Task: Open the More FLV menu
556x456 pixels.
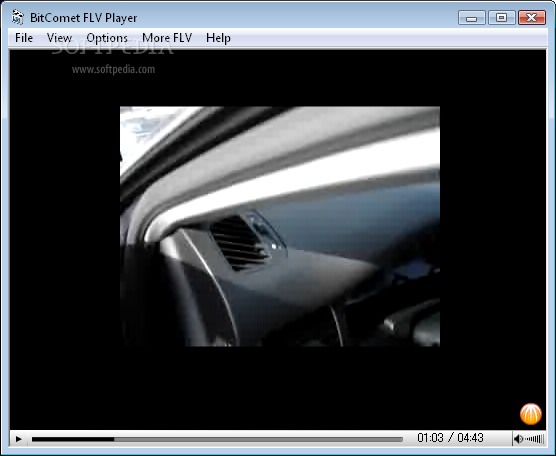Action: pyautogui.click(x=167, y=38)
